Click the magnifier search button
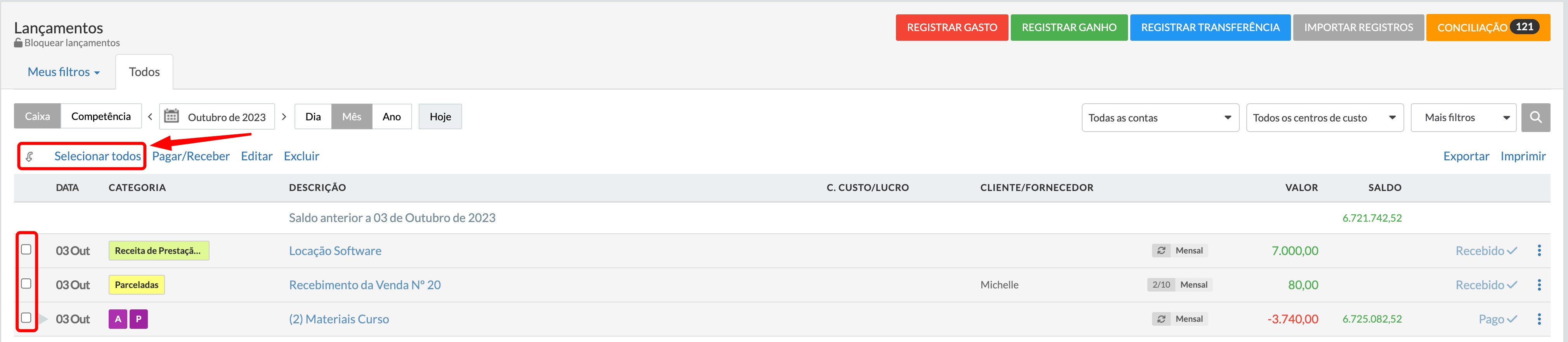This screenshot has width=1568, height=342. 1535,118
